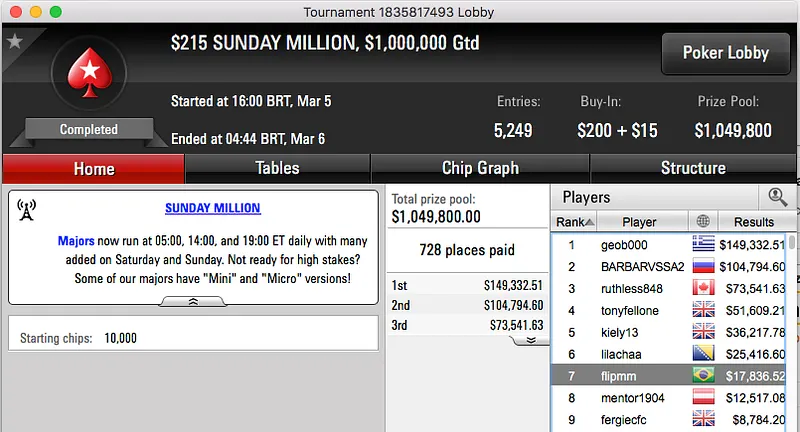This screenshot has height=432, width=800.
Task: Click the Majors link text
Action: pyautogui.click(x=76, y=242)
